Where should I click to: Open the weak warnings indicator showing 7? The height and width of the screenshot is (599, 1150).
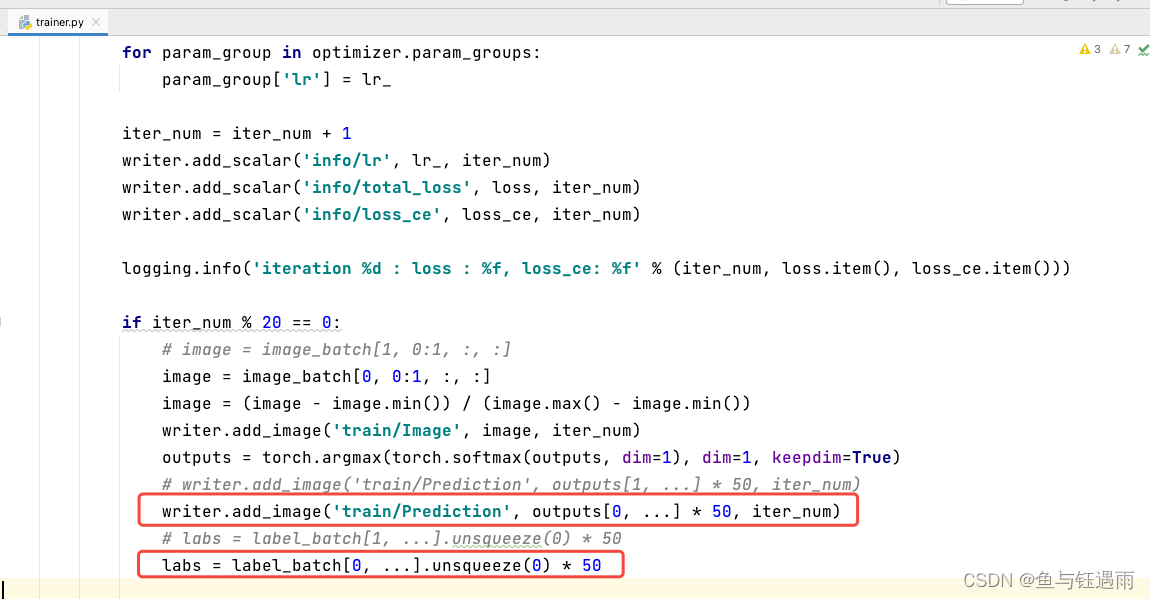pos(1120,49)
